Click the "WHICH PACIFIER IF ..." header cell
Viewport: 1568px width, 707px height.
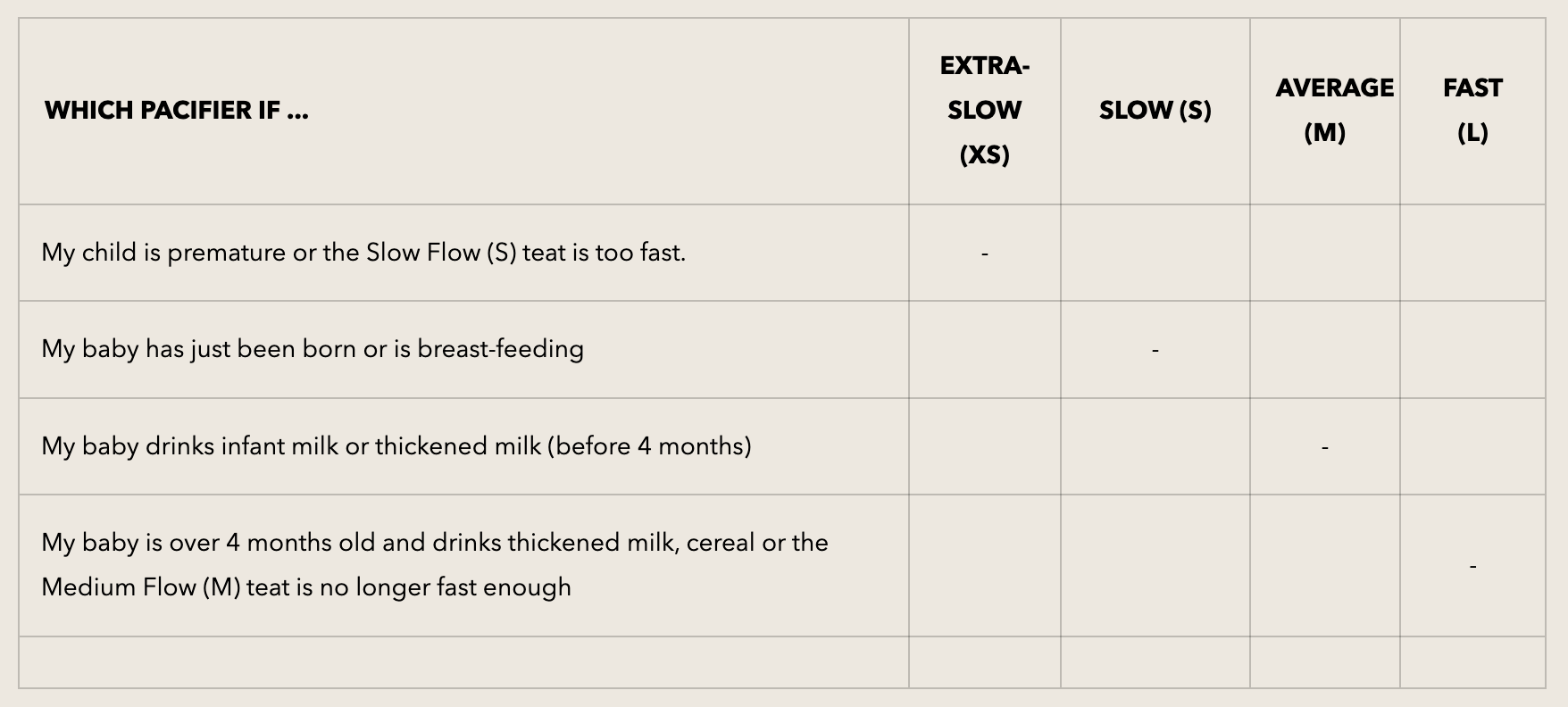(x=177, y=111)
